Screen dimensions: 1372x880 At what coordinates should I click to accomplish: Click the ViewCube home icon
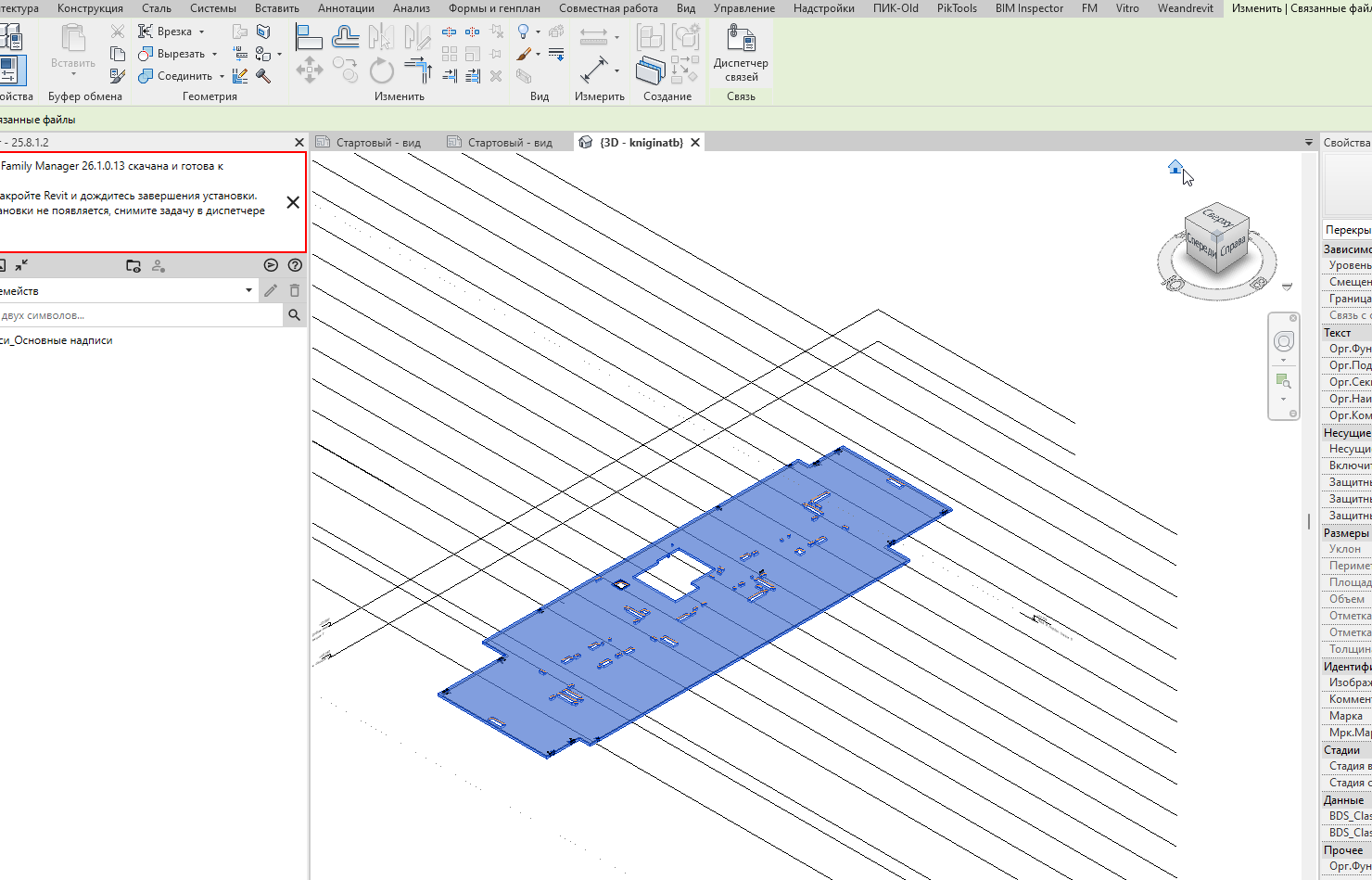pos(1175,167)
